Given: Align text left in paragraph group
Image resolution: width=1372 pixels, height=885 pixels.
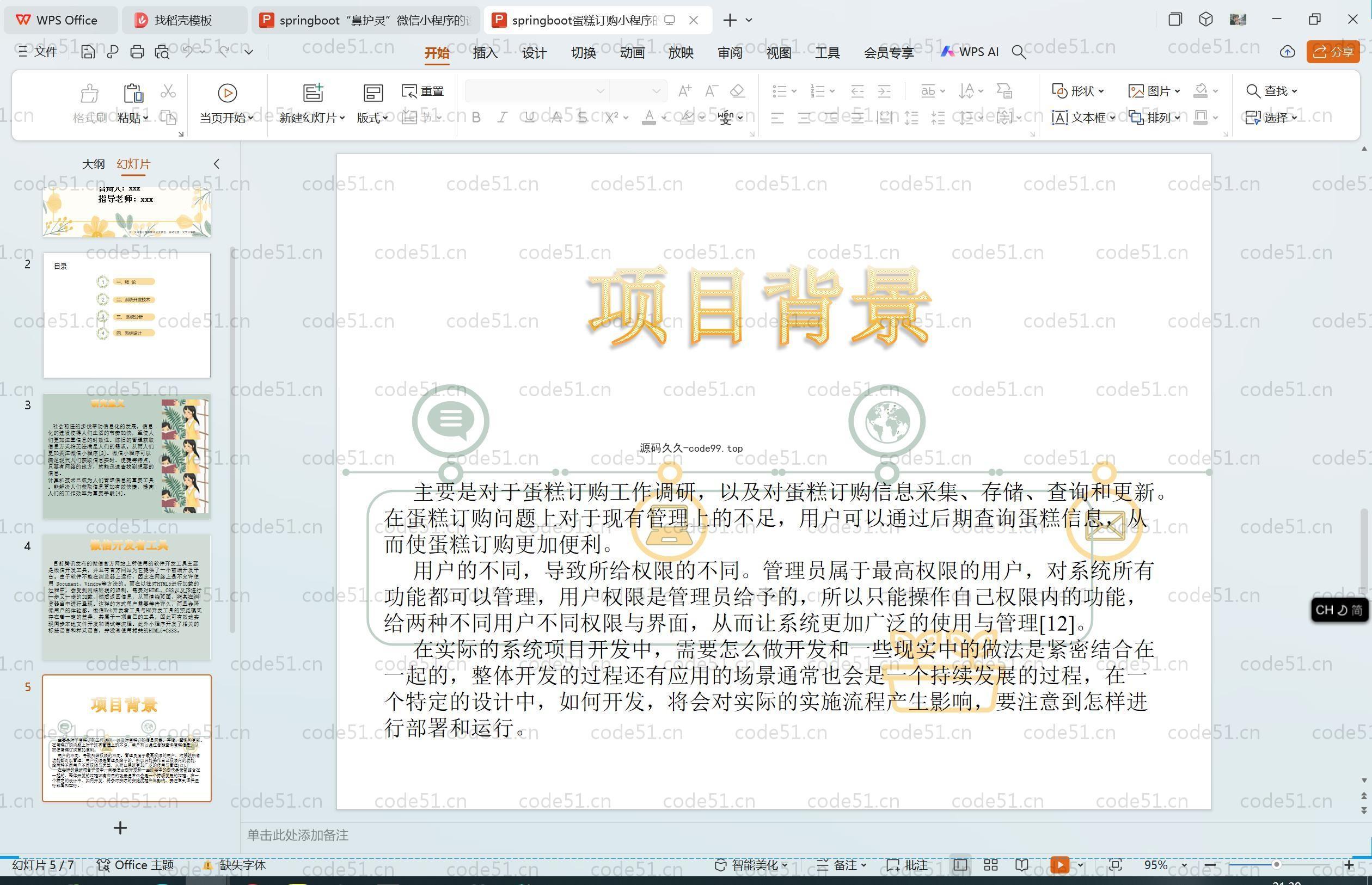Looking at the screenshot, I should pyautogui.click(x=777, y=119).
